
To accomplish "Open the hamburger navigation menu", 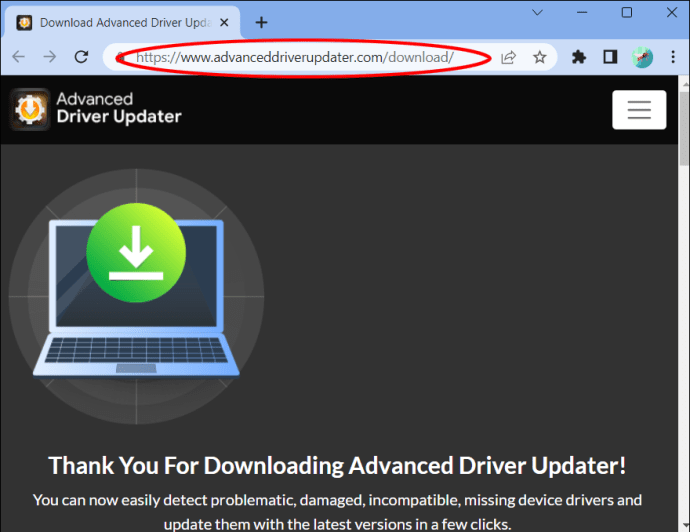I will click(x=639, y=110).
